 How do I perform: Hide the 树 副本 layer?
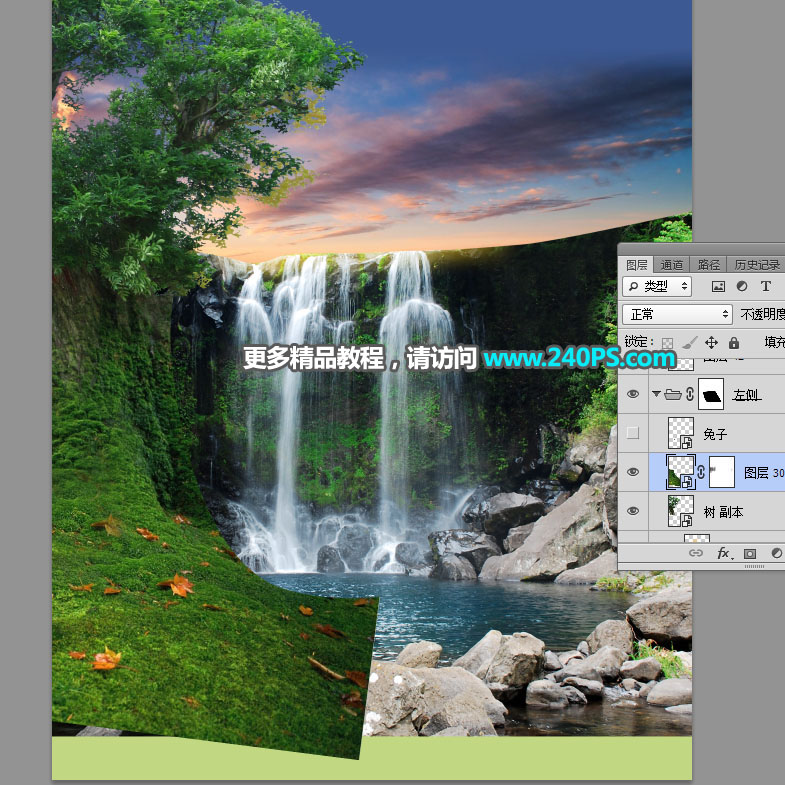point(633,511)
